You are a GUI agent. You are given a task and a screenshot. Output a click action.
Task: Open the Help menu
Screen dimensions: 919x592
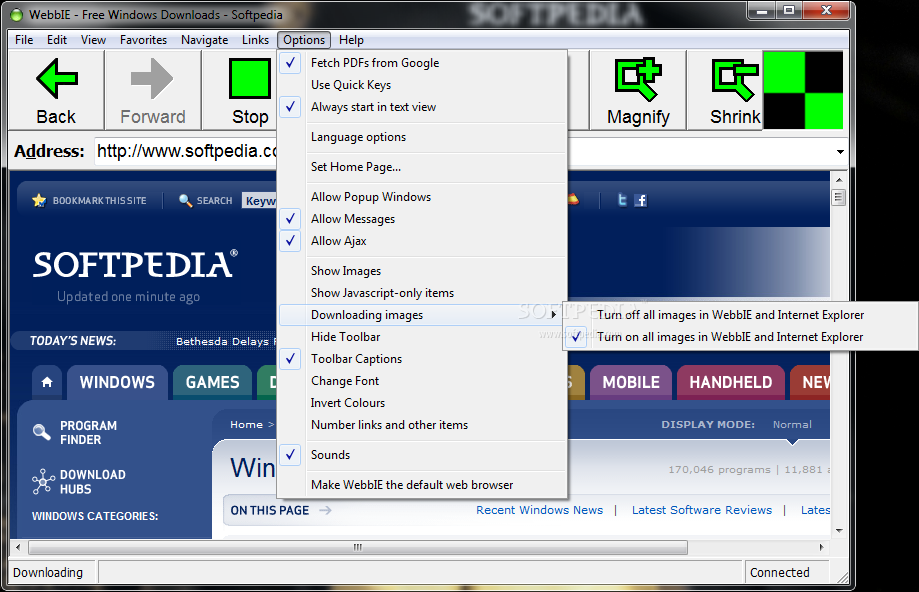[x=351, y=40]
